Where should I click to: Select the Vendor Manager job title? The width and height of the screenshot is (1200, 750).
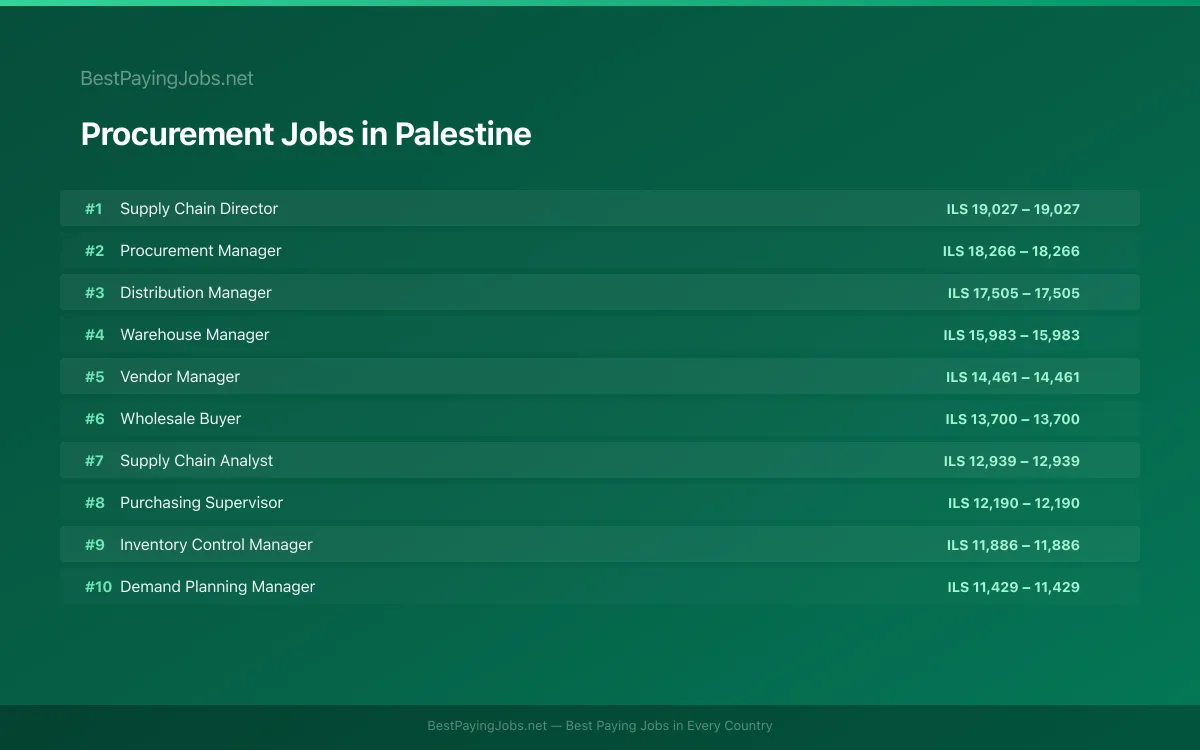point(180,376)
